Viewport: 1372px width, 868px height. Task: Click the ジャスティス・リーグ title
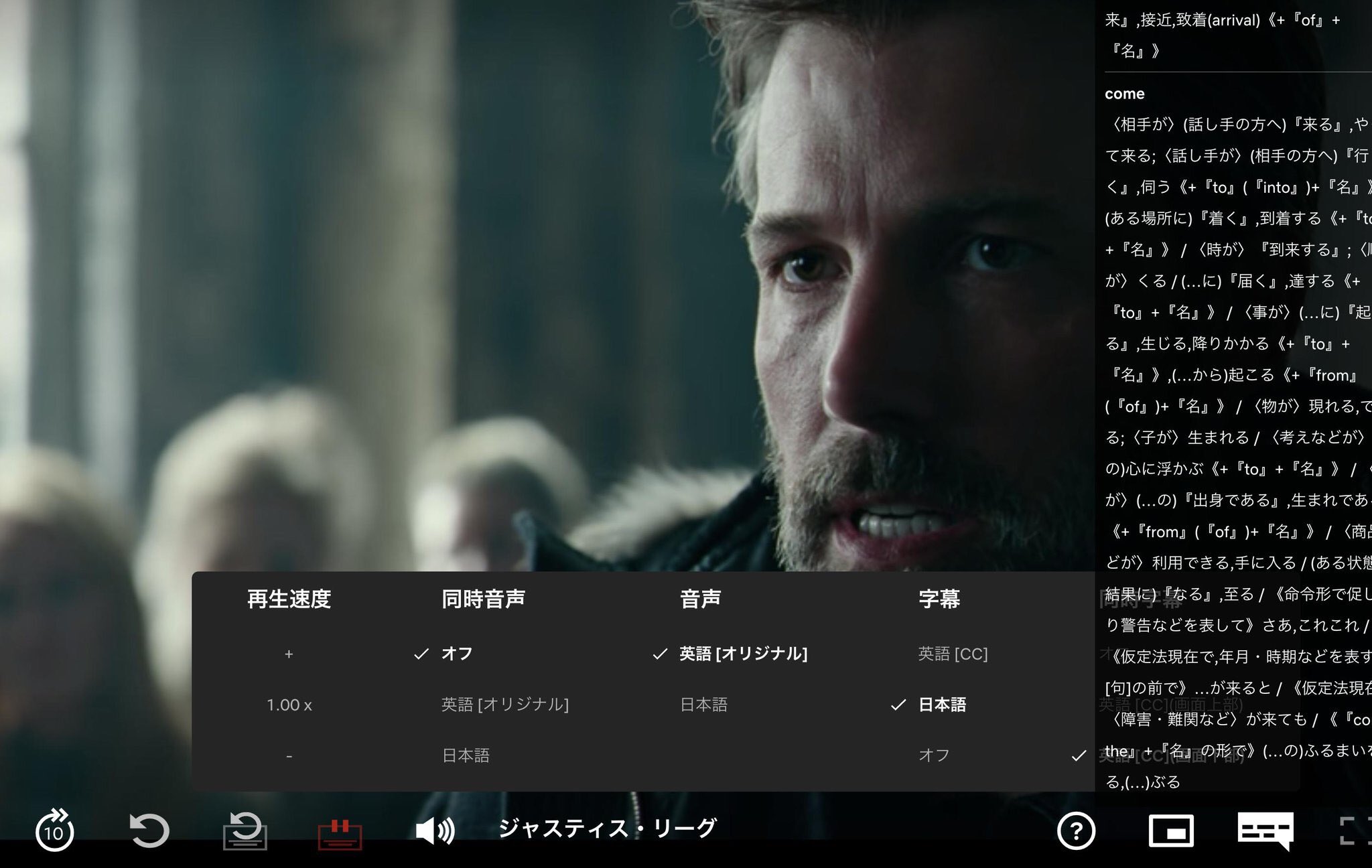pyautogui.click(x=608, y=828)
